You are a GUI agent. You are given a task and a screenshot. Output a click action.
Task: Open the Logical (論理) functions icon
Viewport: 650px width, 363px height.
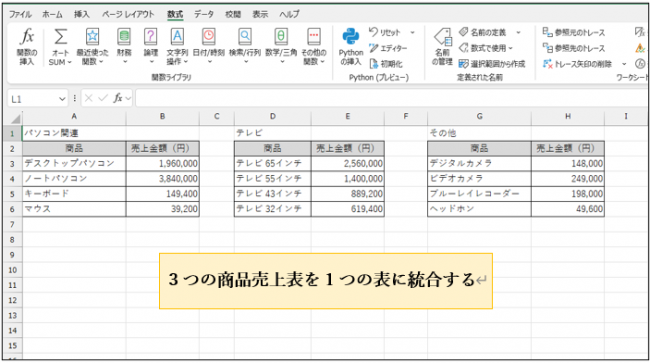pyautogui.click(x=150, y=37)
